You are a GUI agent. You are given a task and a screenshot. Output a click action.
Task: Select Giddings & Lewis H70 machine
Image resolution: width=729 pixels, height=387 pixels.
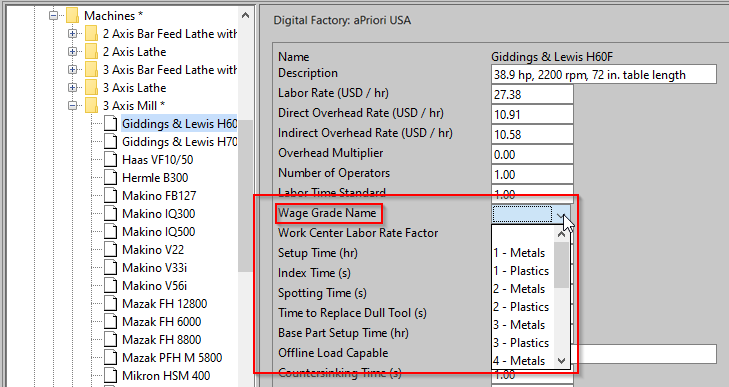click(x=179, y=141)
